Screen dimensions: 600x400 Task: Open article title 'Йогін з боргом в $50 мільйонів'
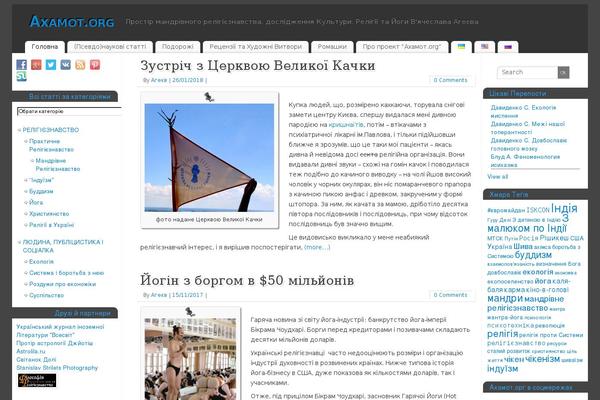point(247,280)
